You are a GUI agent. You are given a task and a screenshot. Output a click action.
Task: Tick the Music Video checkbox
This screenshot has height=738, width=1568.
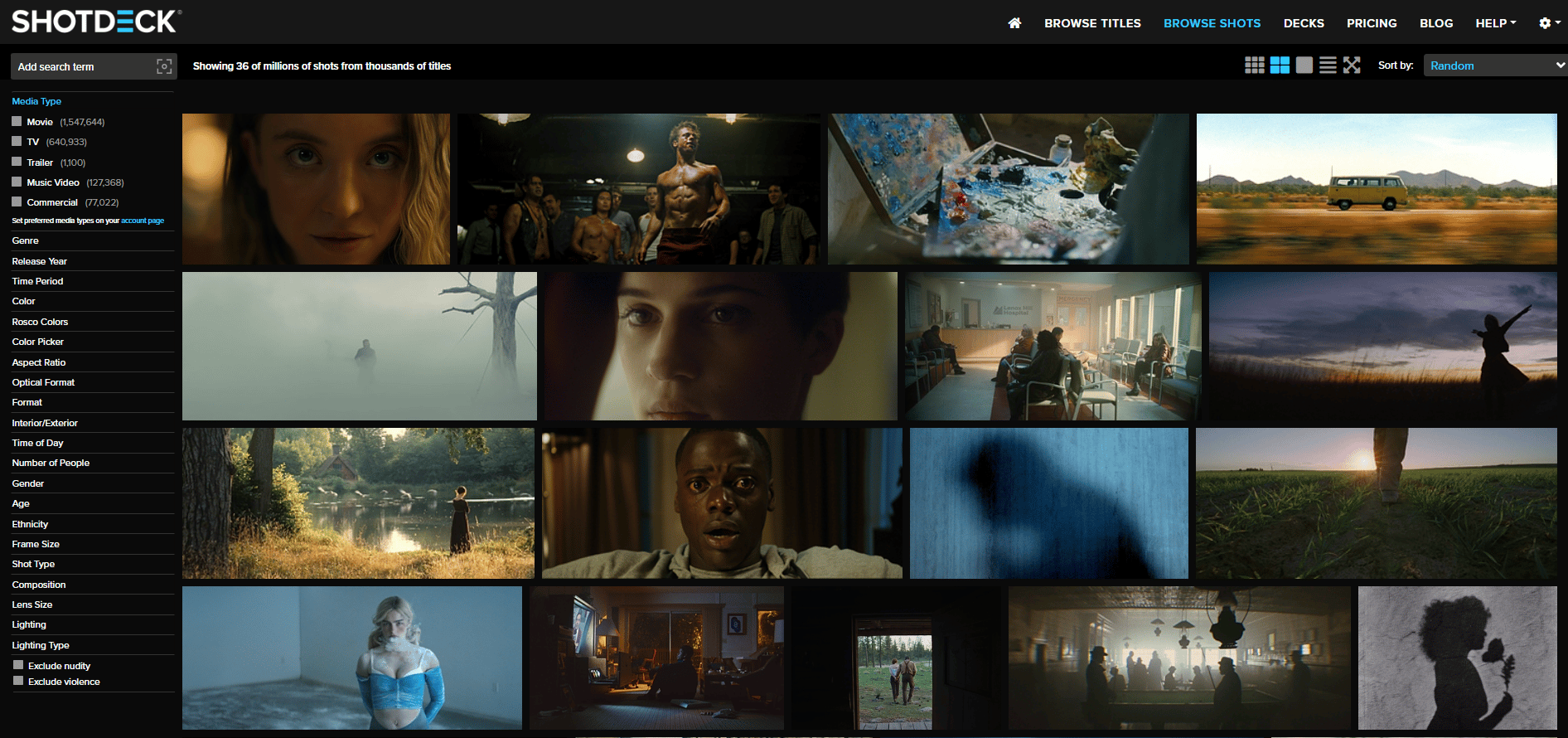tap(17, 182)
